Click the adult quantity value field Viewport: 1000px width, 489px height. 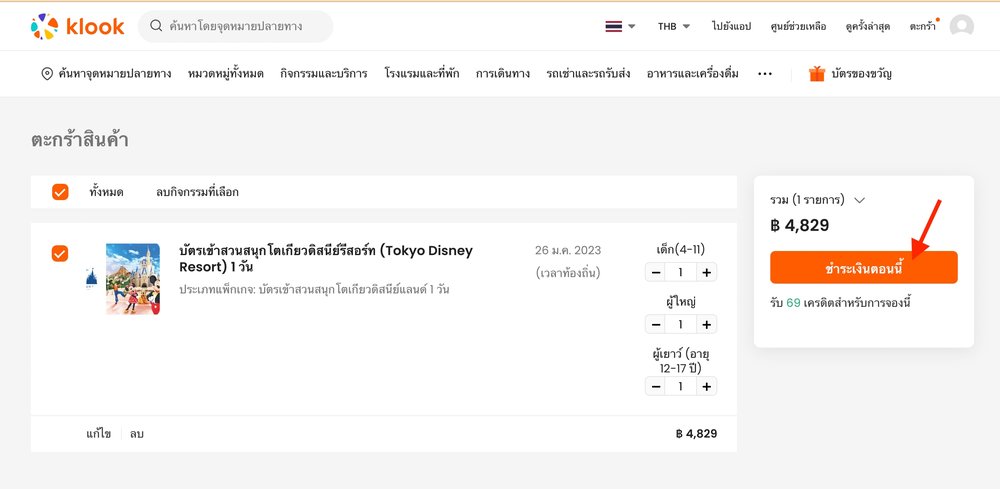[680, 325]
